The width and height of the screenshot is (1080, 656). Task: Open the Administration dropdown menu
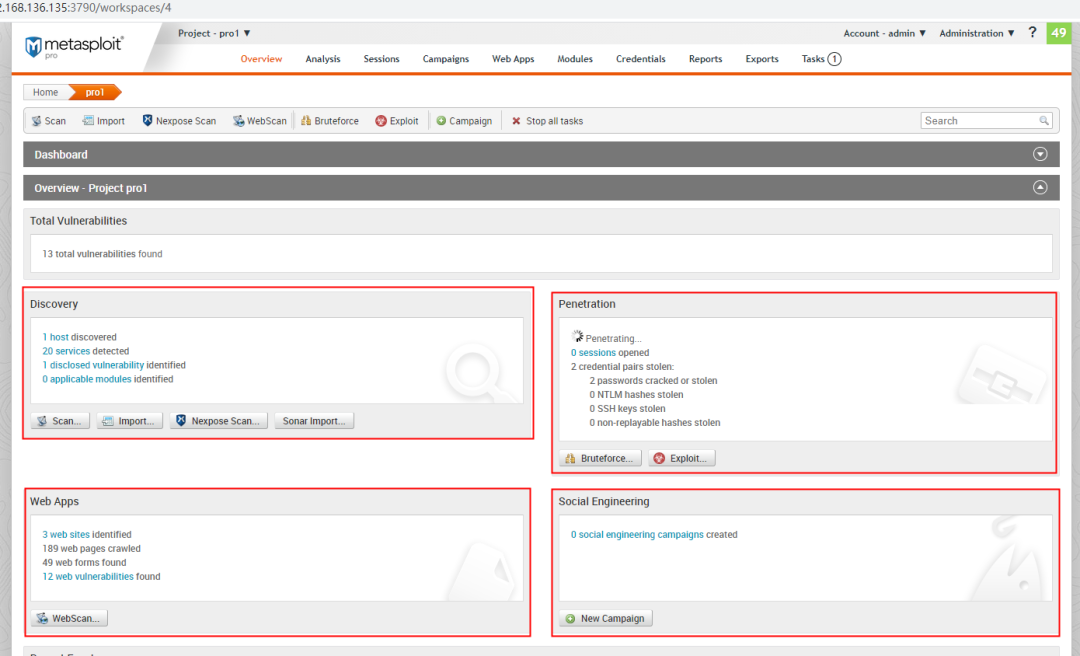(x=977, y=33)
